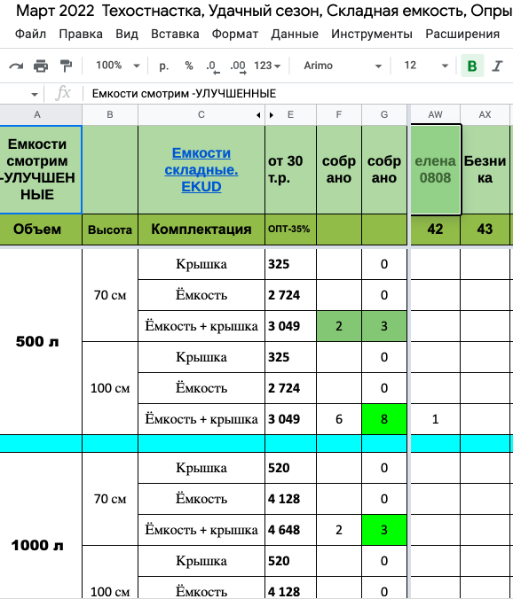
Task: Decrease decimal places icon
Action: (213, 66)
